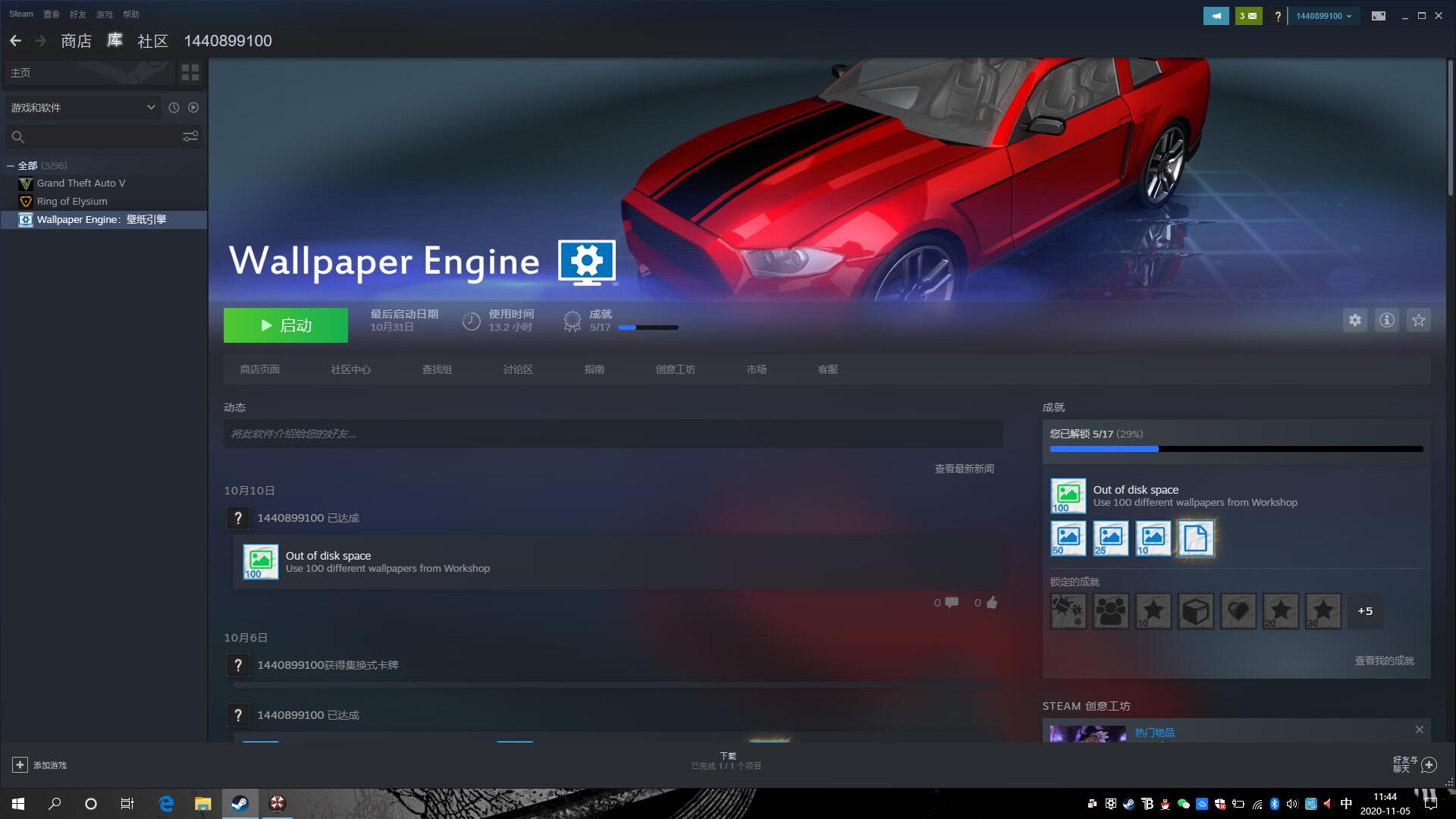Open the 客服 support link

point(828,369)
